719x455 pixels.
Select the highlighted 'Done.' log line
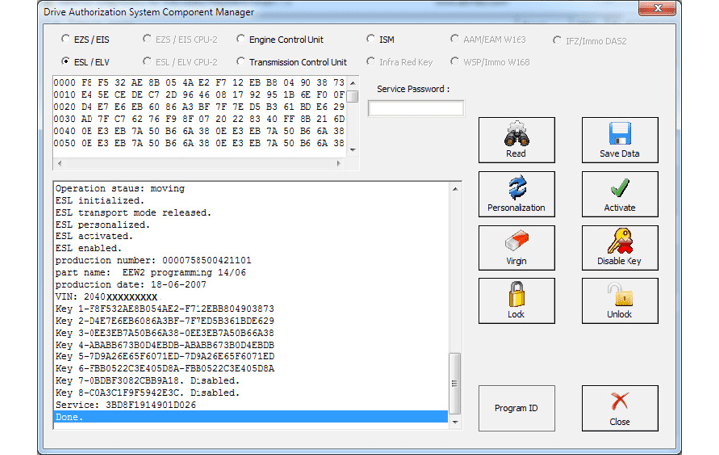click(250, 417)
